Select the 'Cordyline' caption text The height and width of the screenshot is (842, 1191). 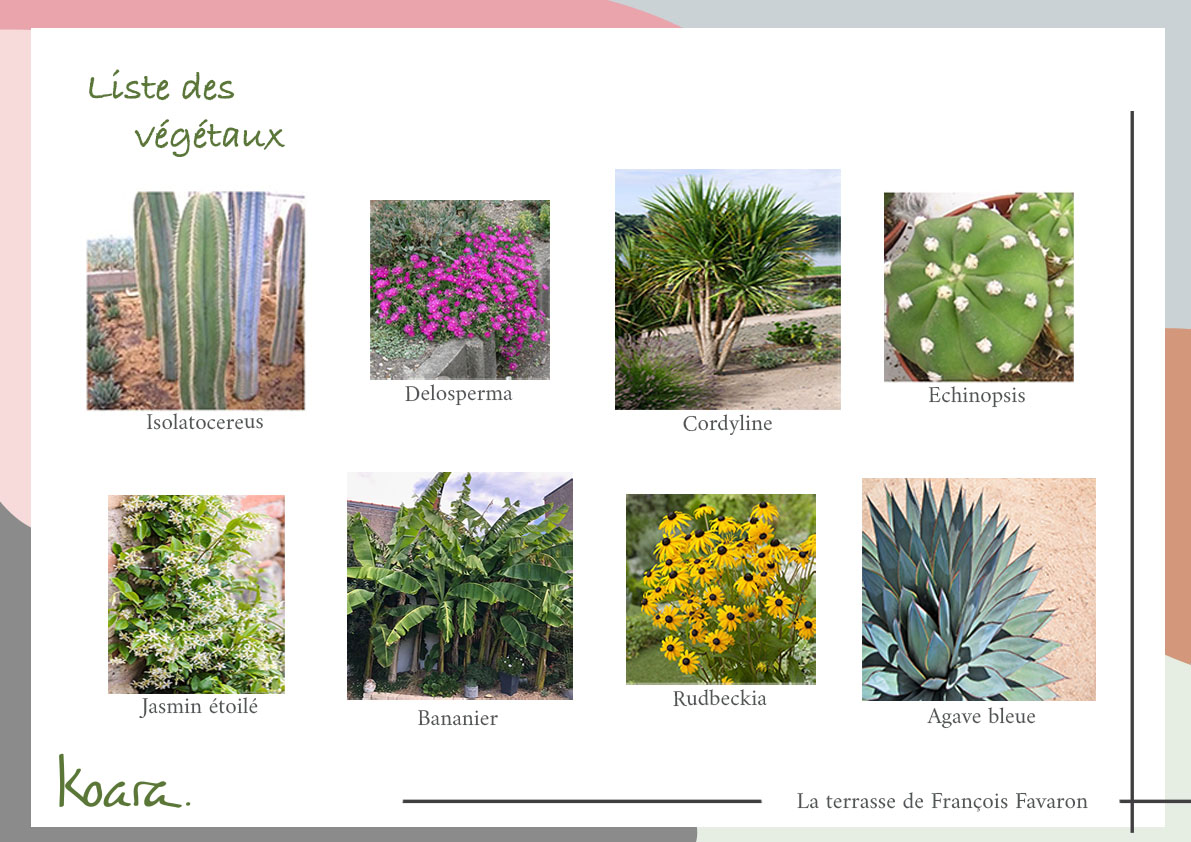(x=727, y=424)
